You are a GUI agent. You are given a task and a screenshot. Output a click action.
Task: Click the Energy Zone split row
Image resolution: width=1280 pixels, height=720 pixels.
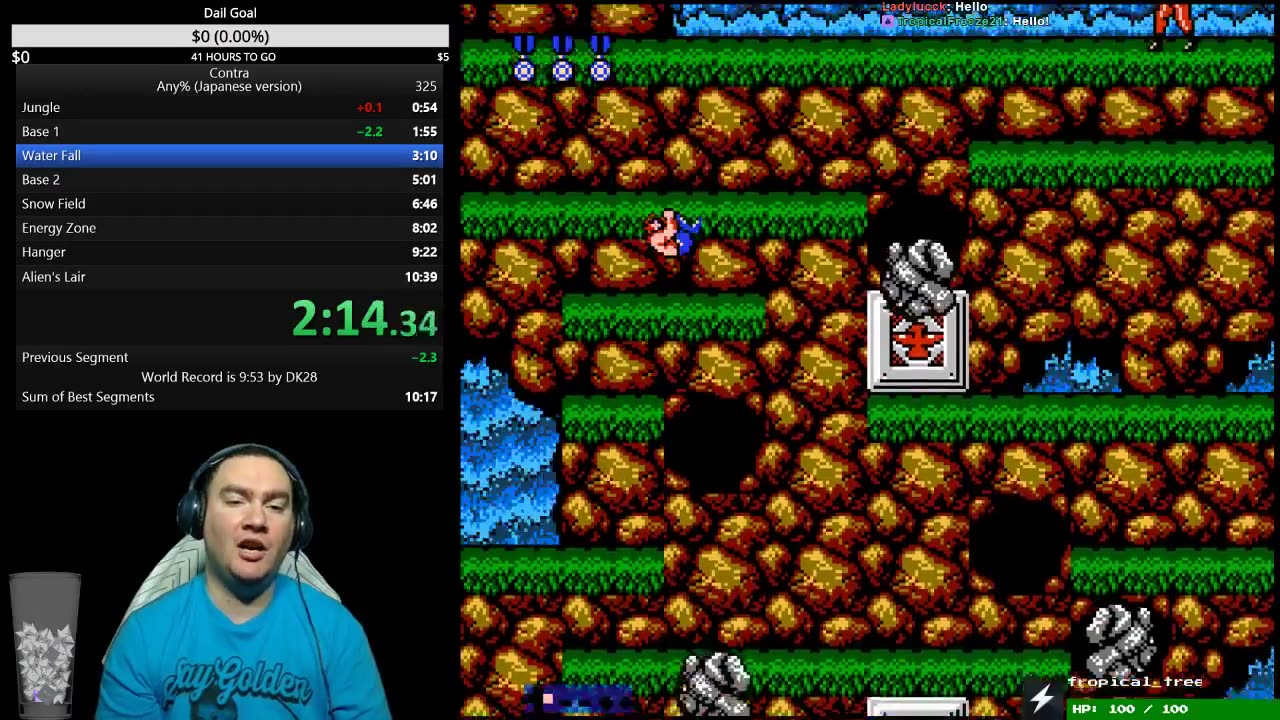229,228
